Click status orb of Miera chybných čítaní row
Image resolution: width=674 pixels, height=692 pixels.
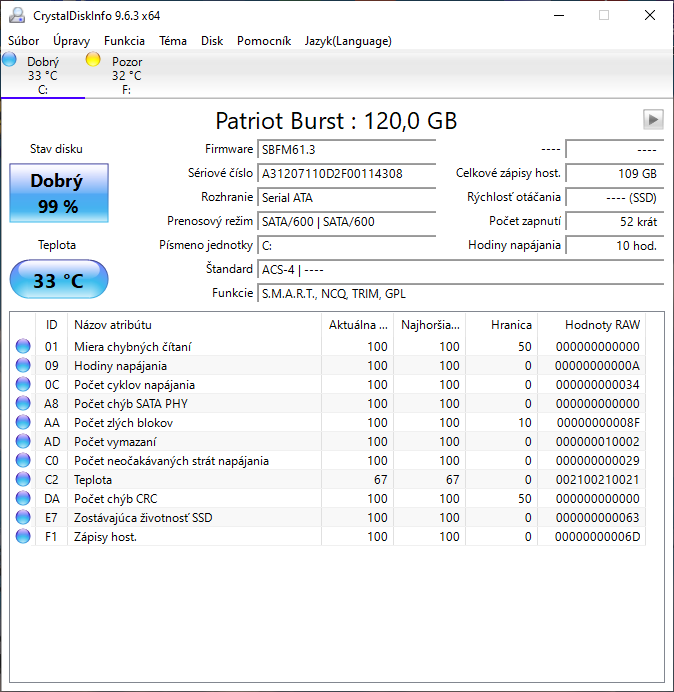23,347
